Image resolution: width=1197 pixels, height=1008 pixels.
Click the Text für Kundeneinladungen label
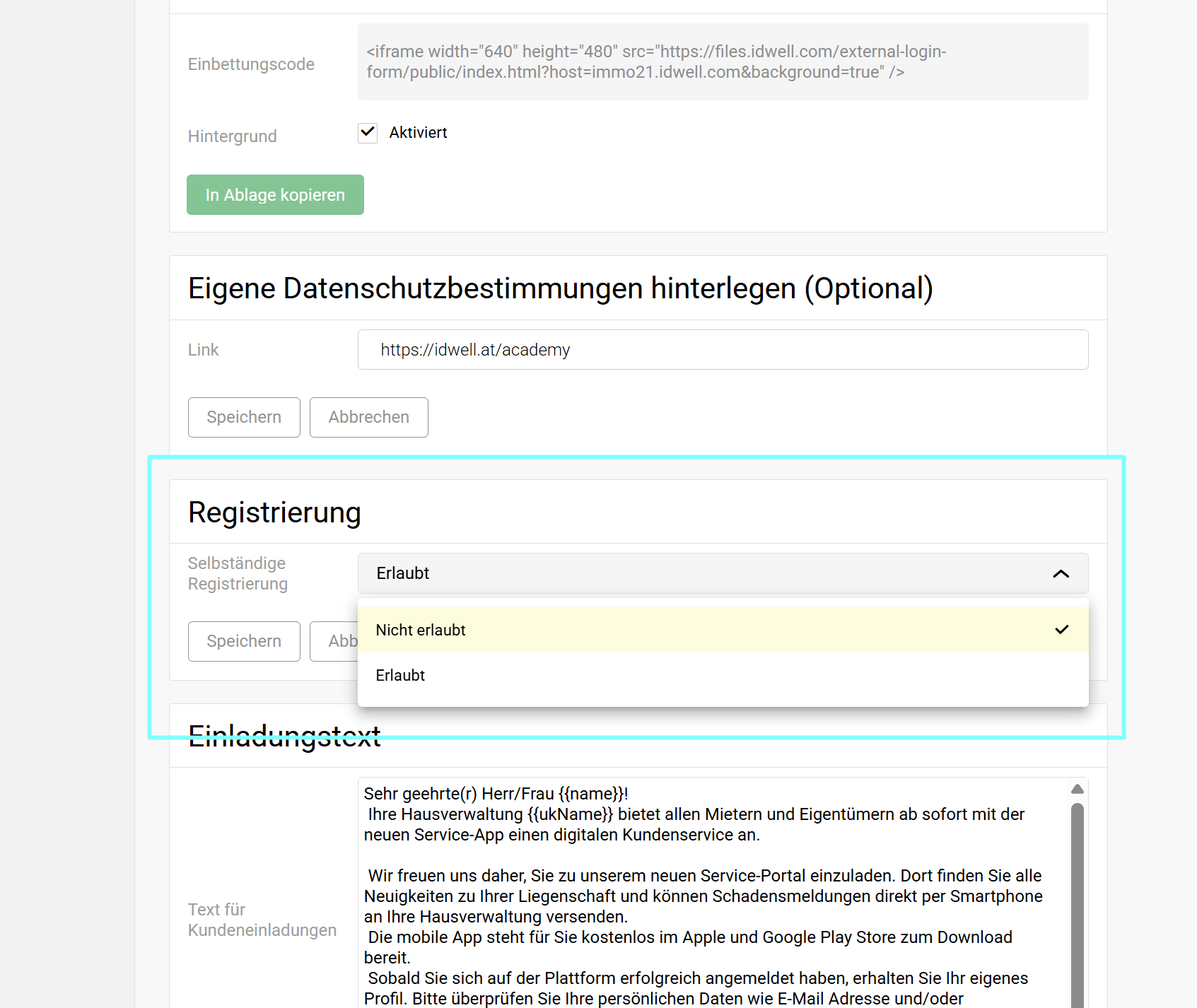[262, 920]
